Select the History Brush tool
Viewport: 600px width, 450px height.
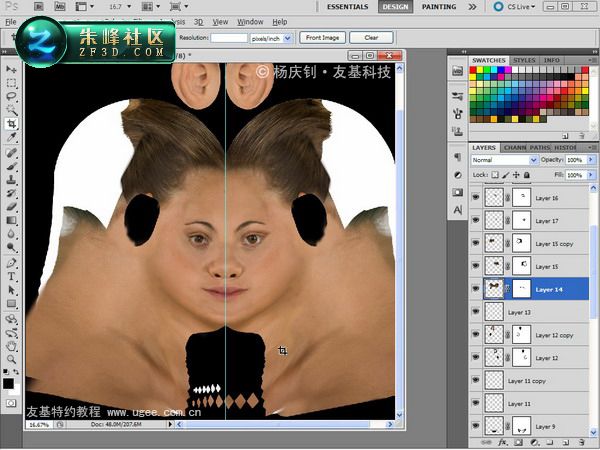11,194
